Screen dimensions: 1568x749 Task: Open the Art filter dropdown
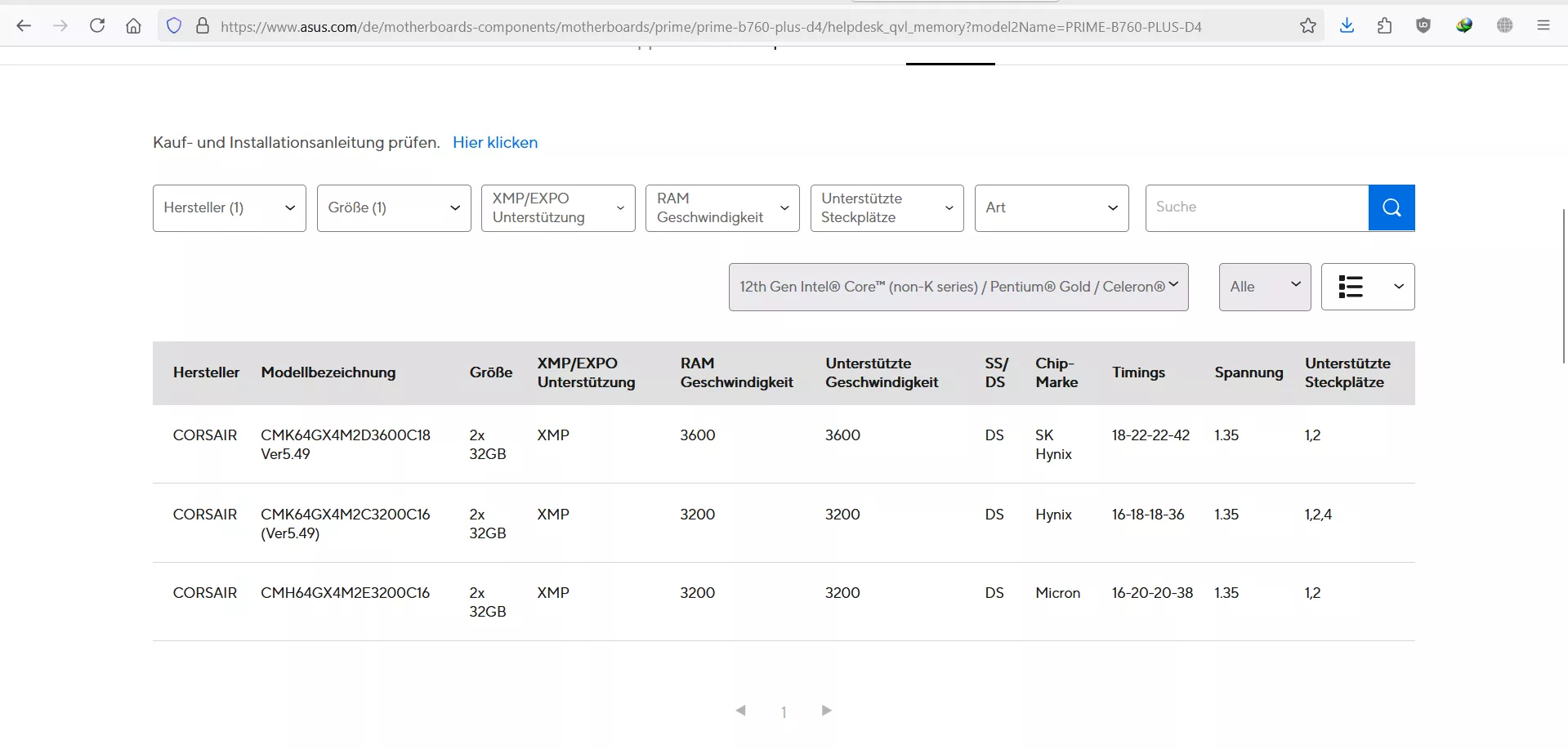point(1052,208)
